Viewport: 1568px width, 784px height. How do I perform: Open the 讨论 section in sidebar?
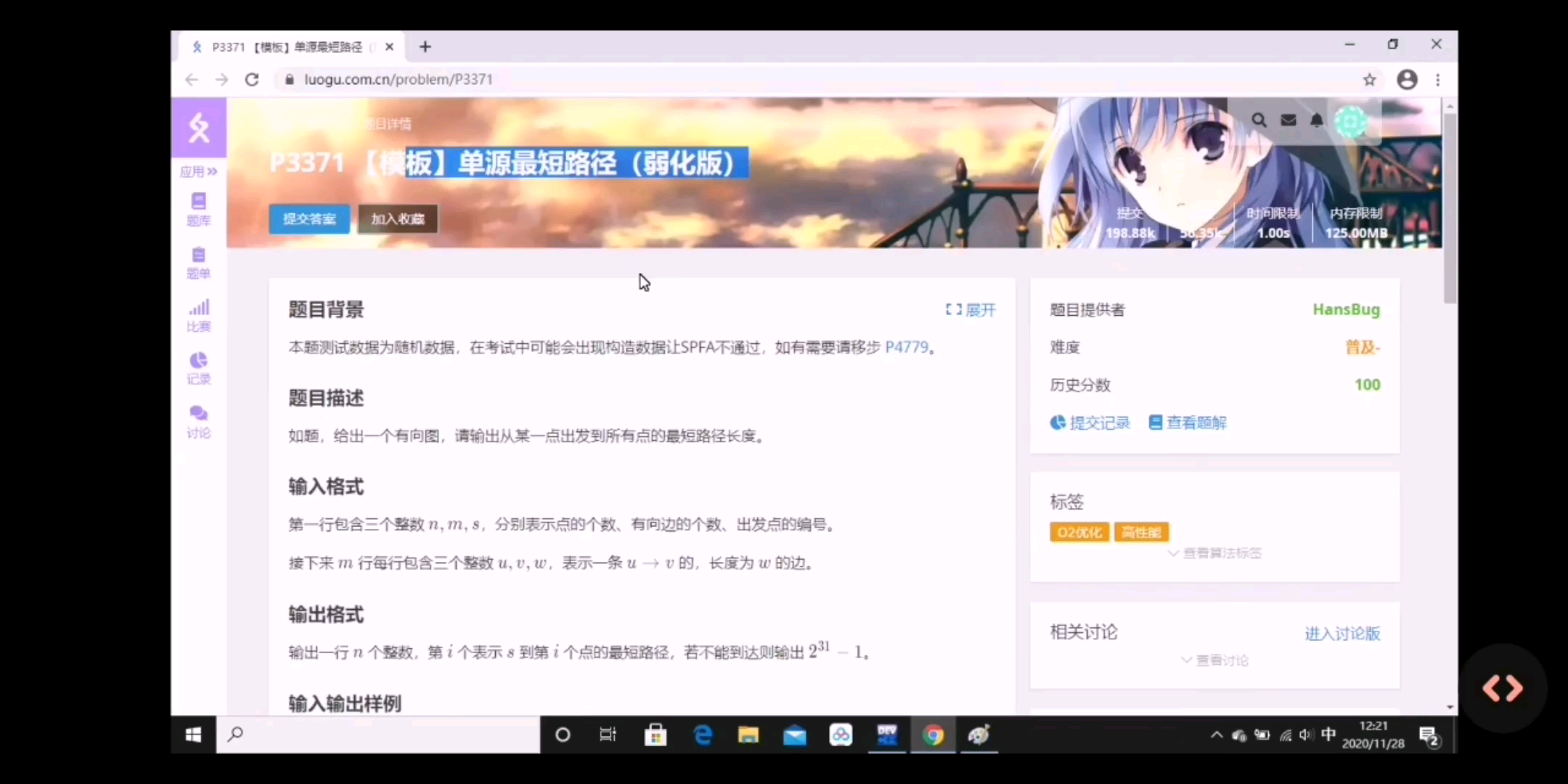(x=197, y=420)
